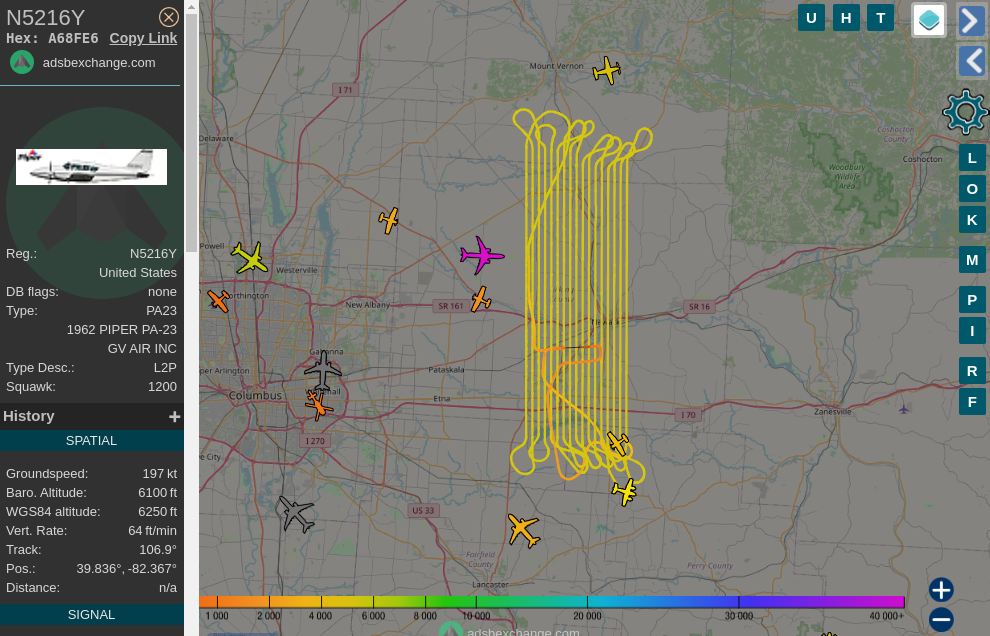
Task: Click the Hex: A68FE6 text
Action: coord(52,38)
